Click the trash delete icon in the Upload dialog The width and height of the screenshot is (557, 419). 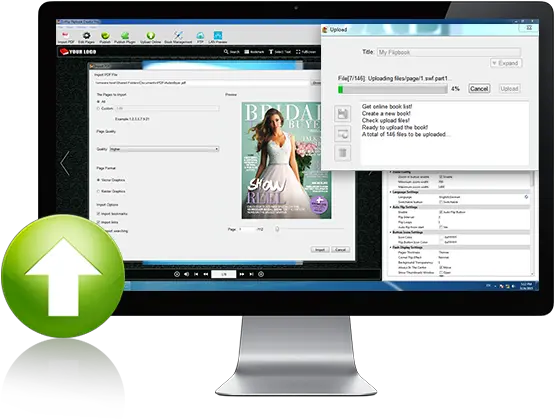tap(342, 153)
